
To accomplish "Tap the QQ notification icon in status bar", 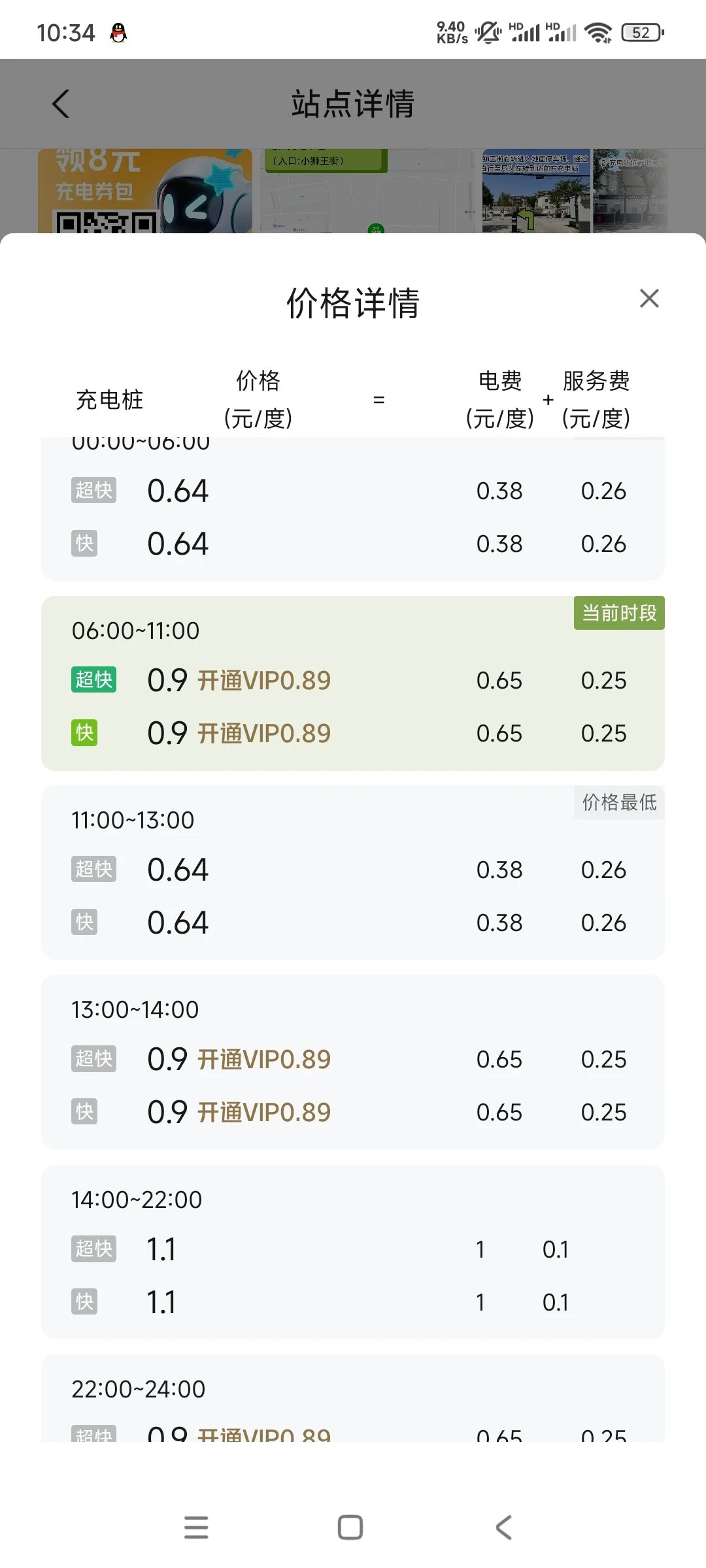I will pyautogui.click(x=118, y=33).
